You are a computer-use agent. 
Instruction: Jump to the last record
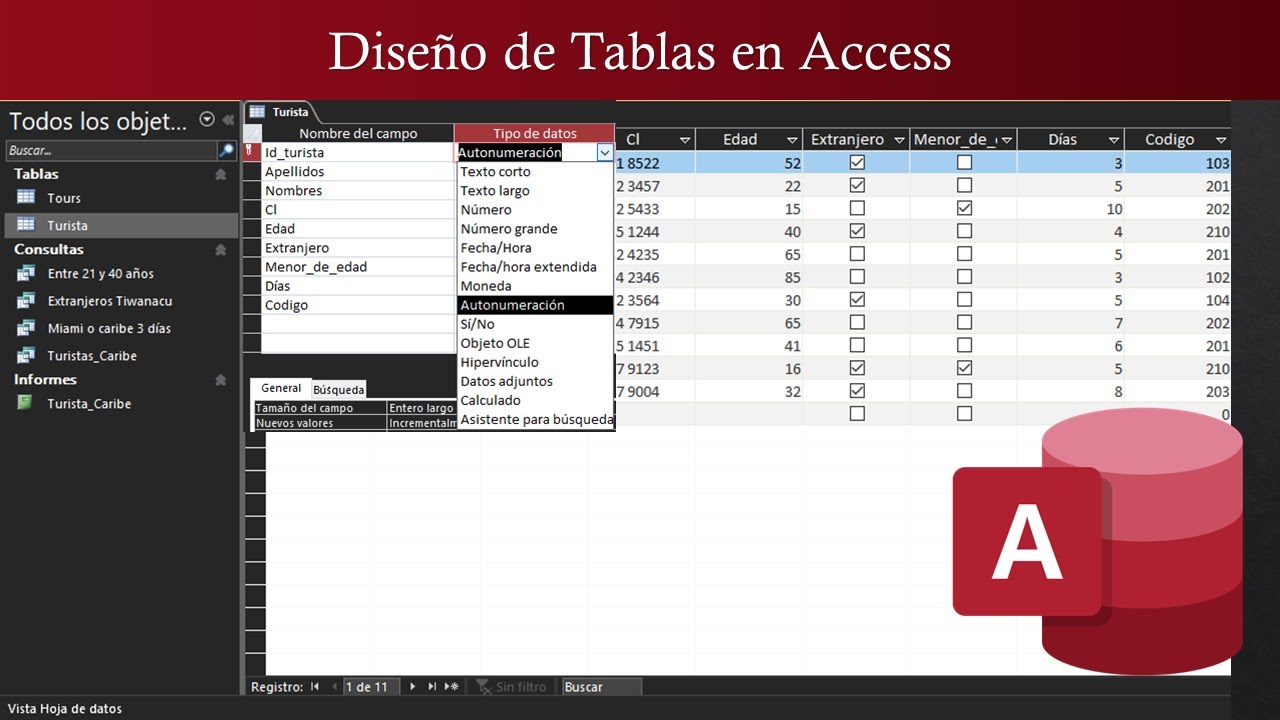(x=432, y=686)
